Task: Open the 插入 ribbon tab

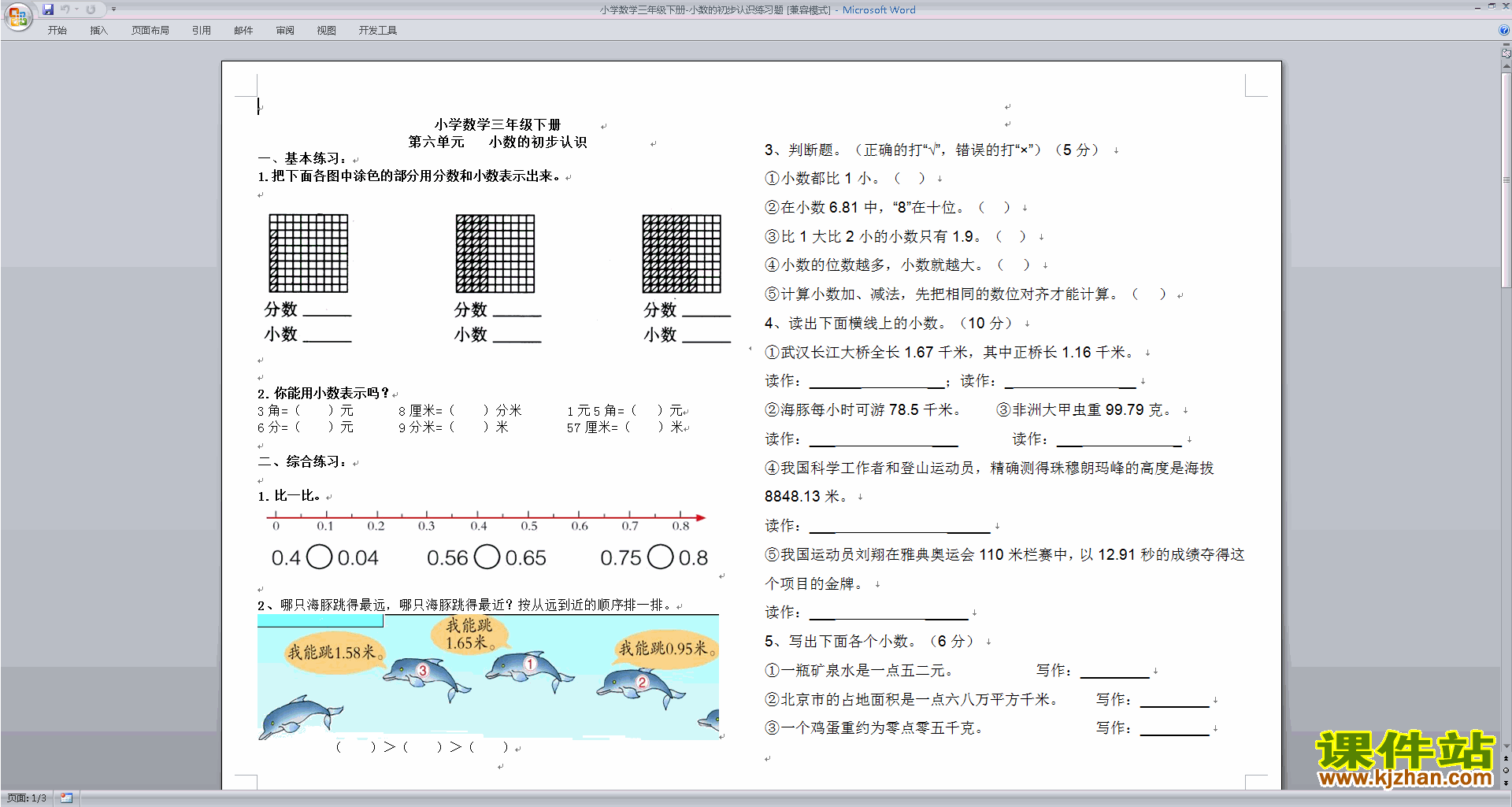Action: pyautogui.click(x=98, y=31)
